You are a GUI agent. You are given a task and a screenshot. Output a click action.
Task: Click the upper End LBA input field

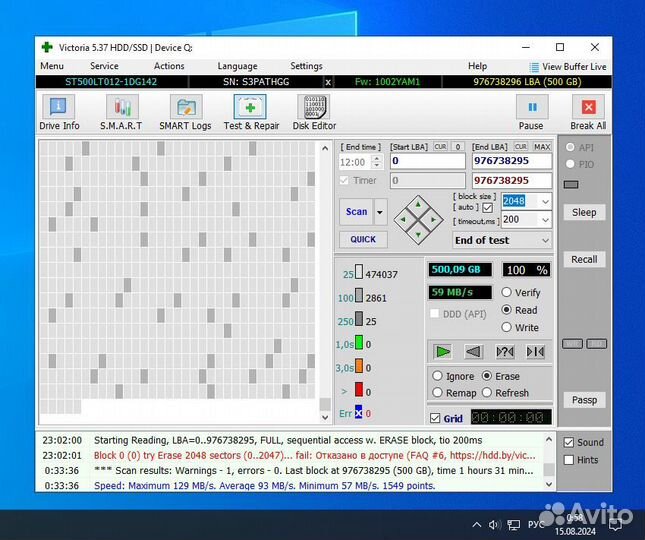[512, 161]
